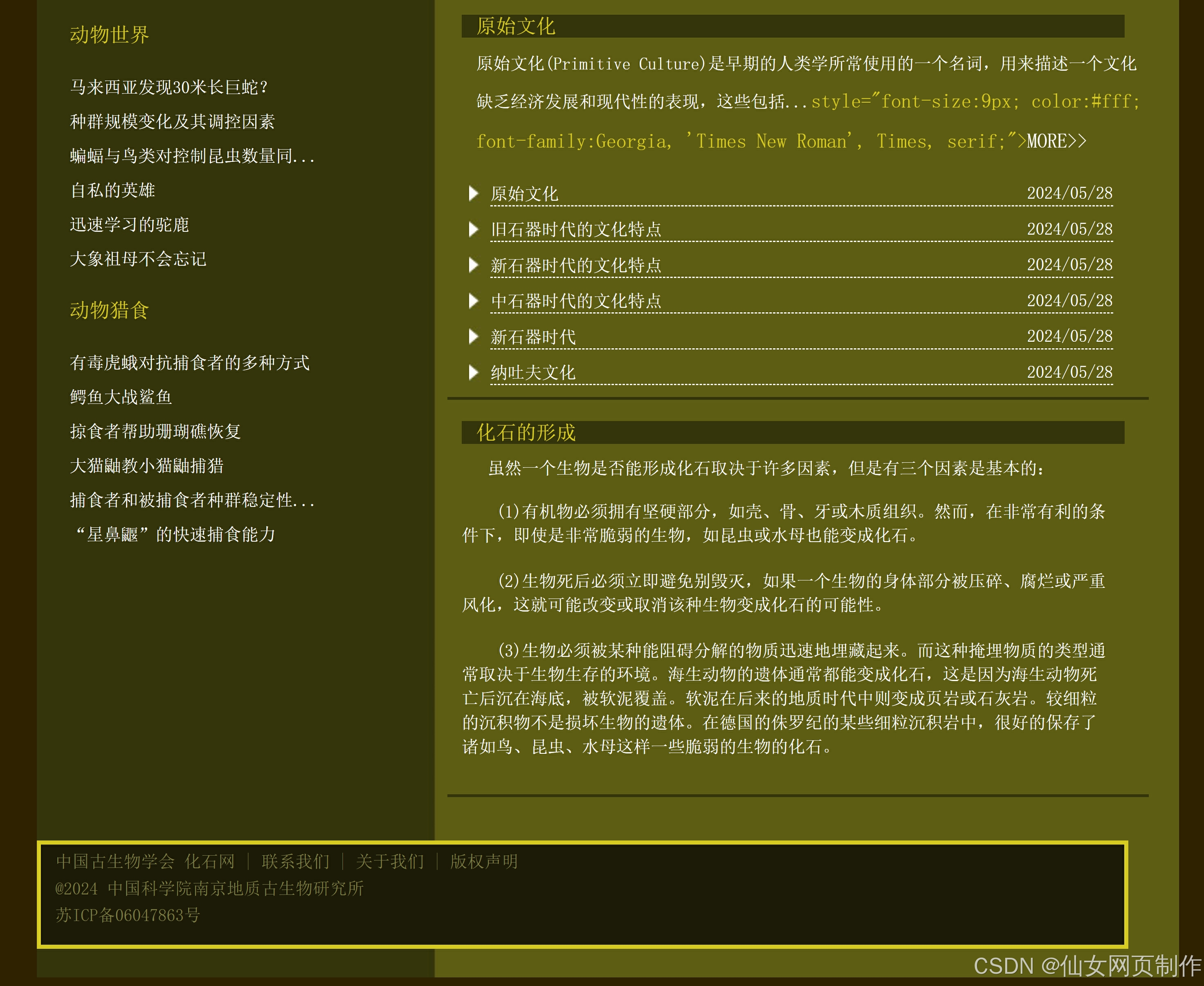1204x986 pixels.
Task: Click the @2024 中国科学院南京地质古生物研究所 copyright text
Action: click(x=210, y=888)
